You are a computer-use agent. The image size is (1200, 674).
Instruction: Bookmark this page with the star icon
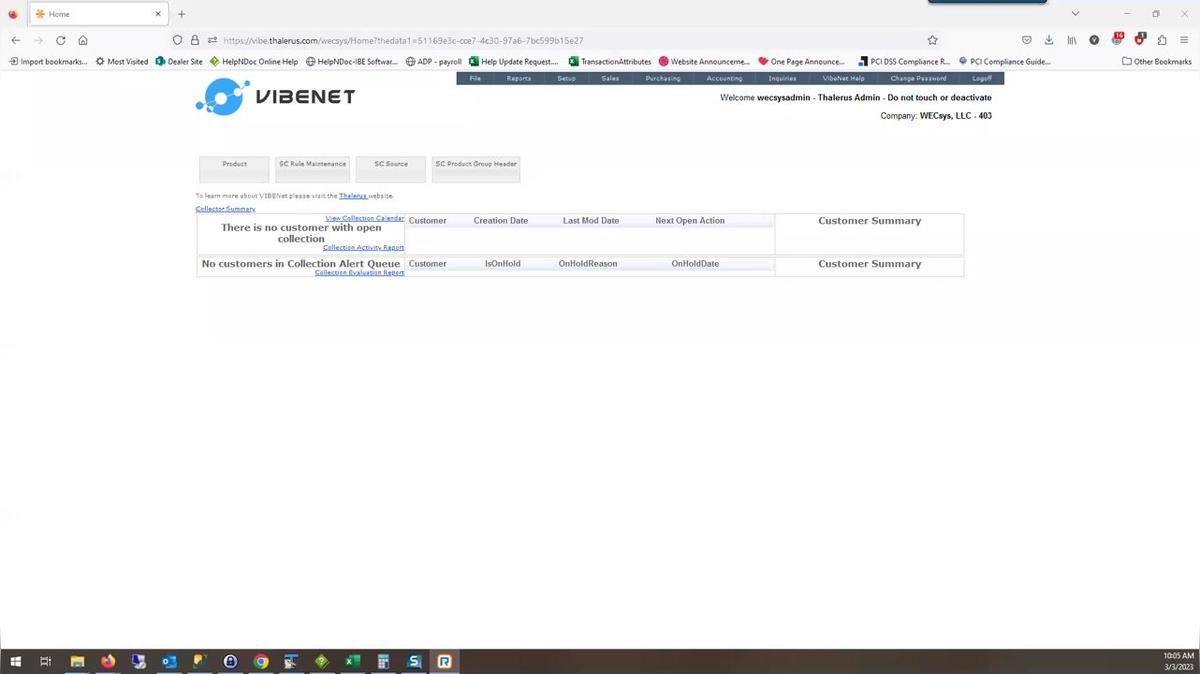932,40
